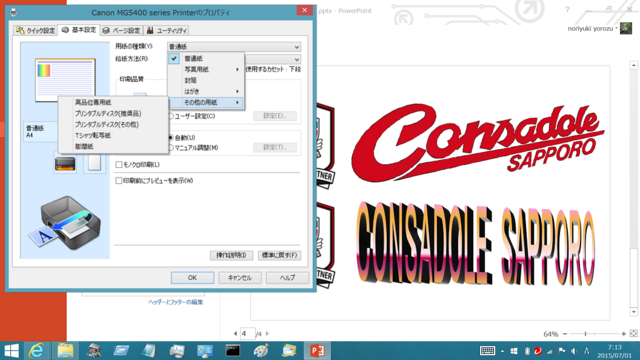
Task: Click the 操作説明(I) button
Action: [231, 256]
